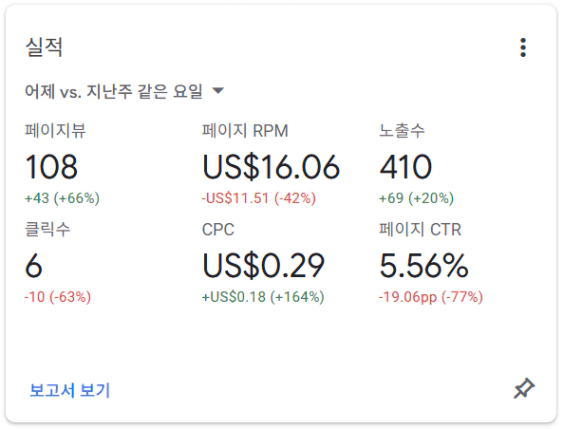Click the 페이지 CTR metric label
563x429 pixels.
pyautogui.click(x=420, y=229)
